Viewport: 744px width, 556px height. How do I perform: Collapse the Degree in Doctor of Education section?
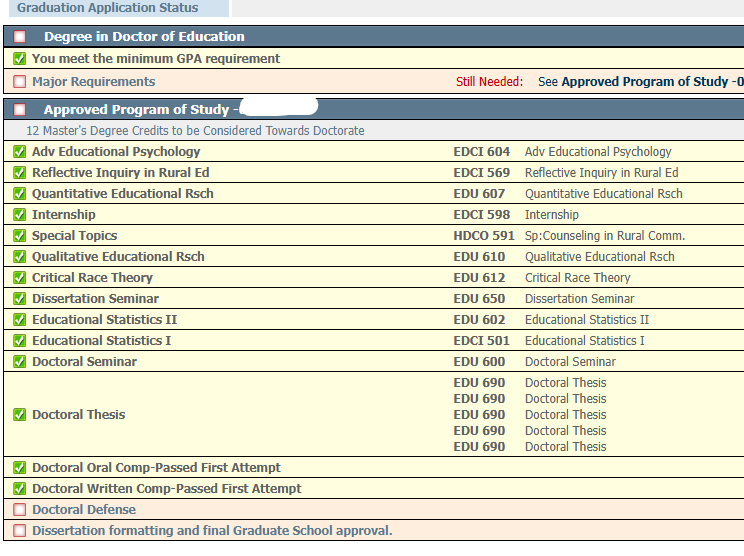(x=19, y=37)
